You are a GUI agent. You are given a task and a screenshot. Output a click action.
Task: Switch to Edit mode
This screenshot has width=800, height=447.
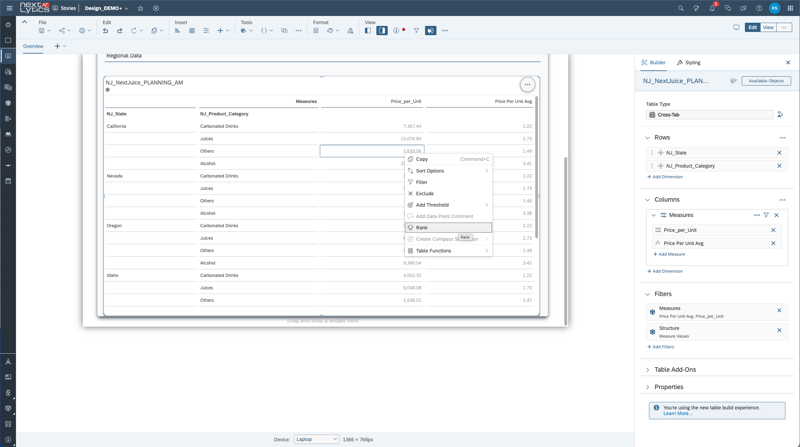[x=753, y=28]
